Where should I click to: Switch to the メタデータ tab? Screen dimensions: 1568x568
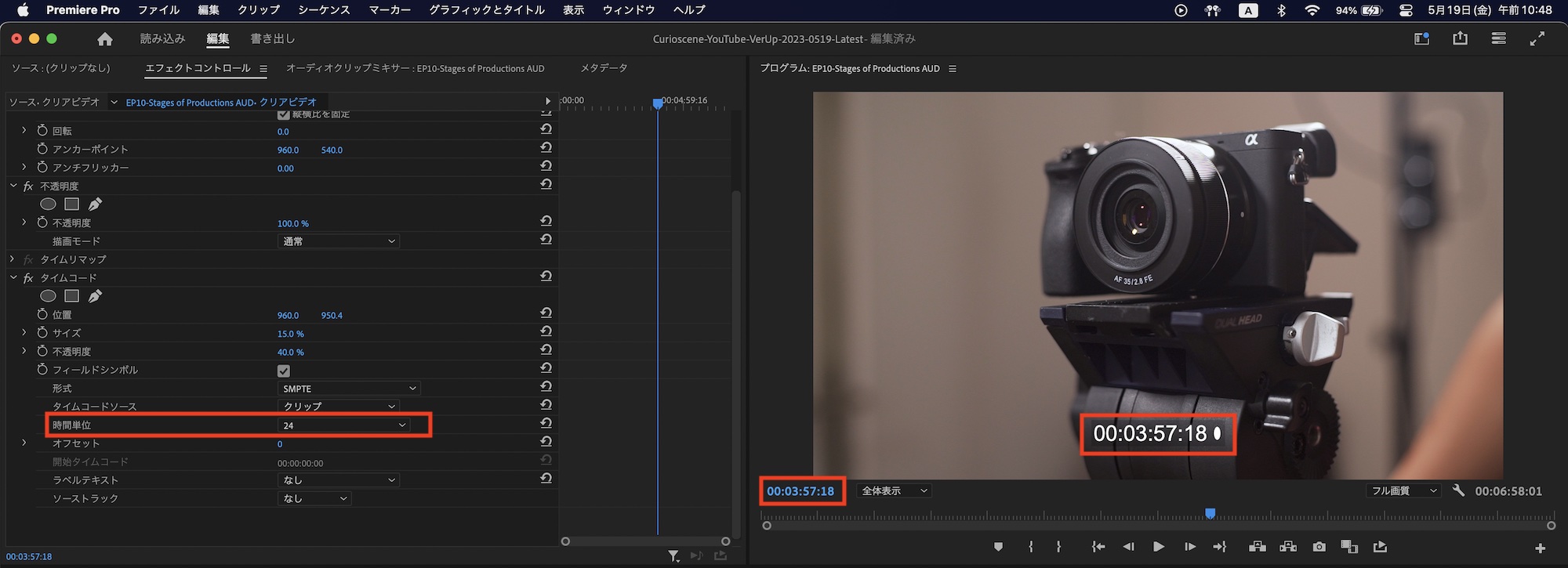pyautogui.click(x=604, y=68)
